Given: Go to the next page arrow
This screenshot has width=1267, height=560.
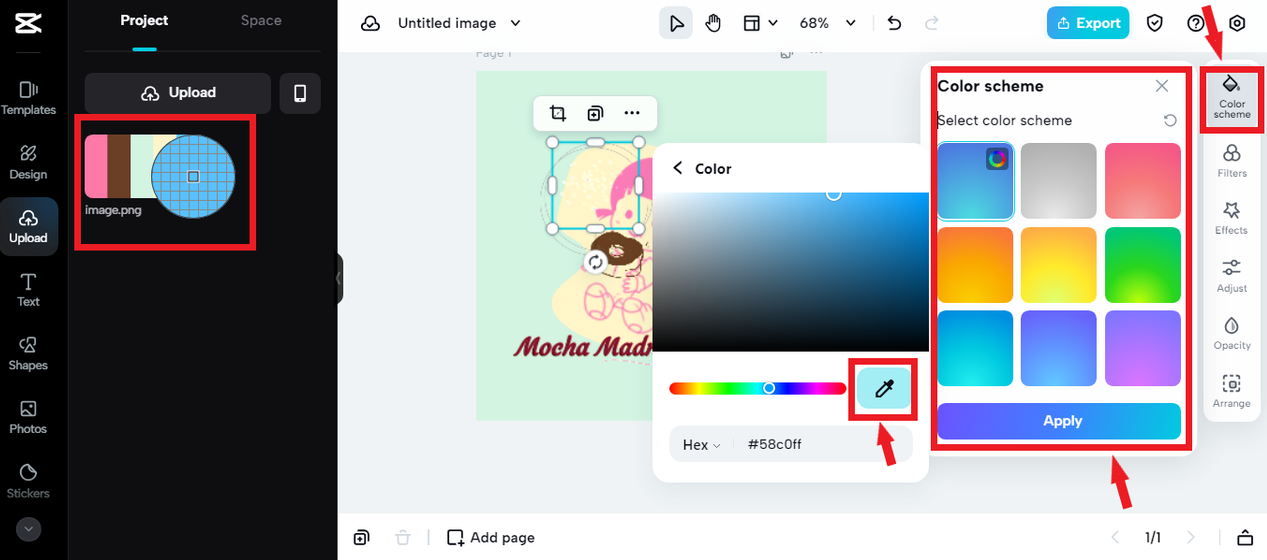Looking at the screenshot, I should [x=1190, y=538].
